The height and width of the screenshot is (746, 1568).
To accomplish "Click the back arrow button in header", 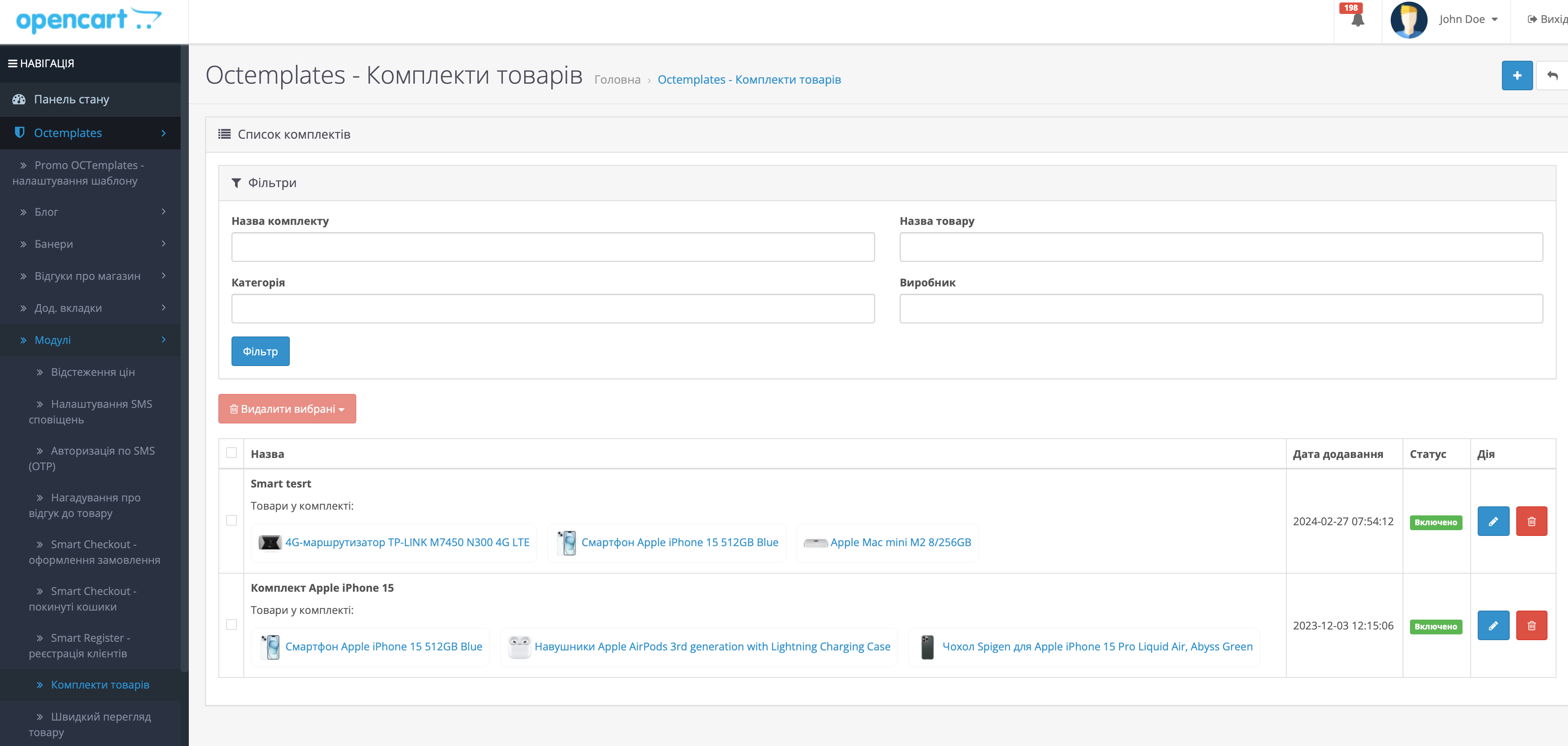I will pos(1552,76).
